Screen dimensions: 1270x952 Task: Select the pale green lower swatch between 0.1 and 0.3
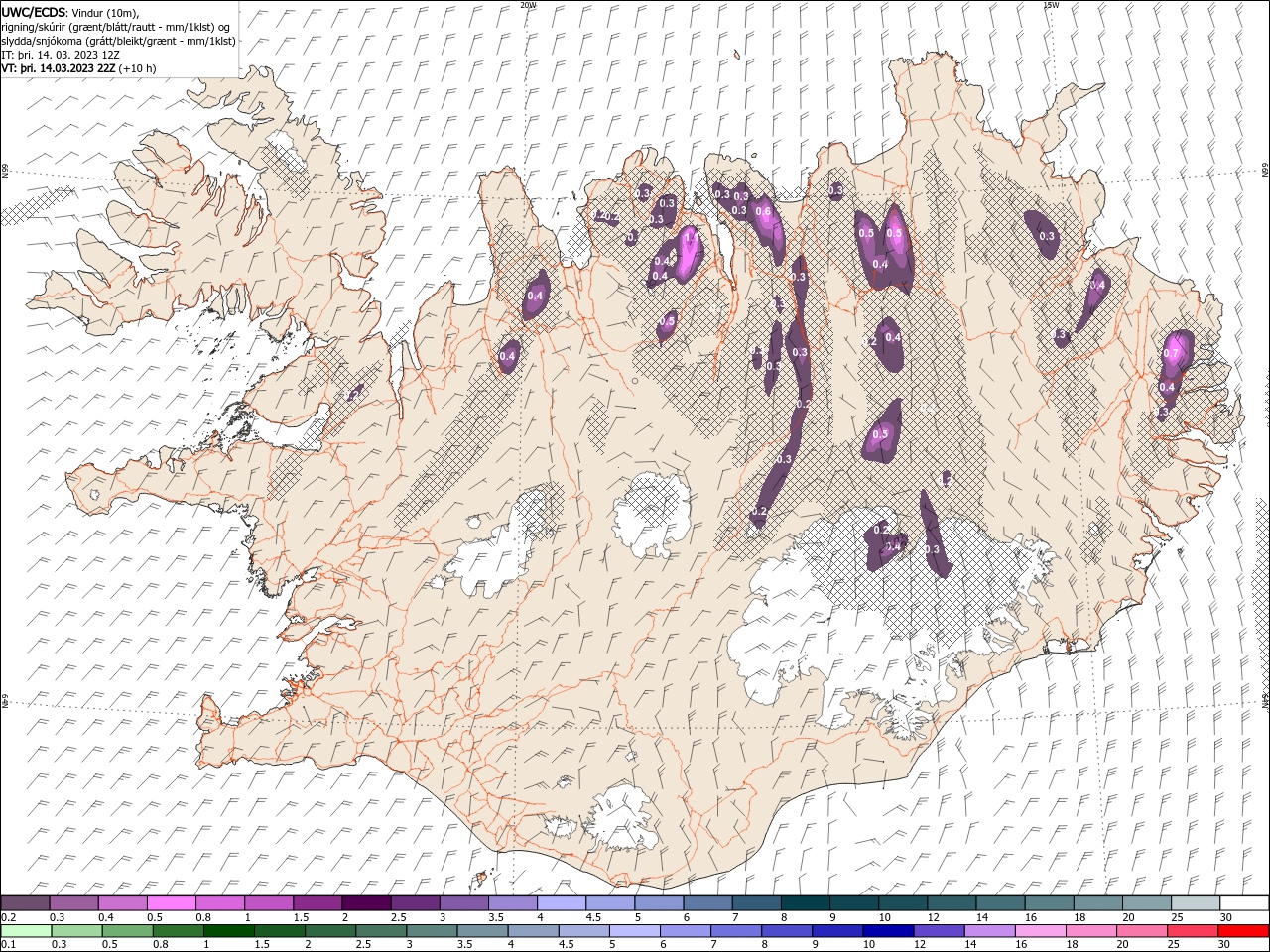pyautogui.click(x=27, y=931)
